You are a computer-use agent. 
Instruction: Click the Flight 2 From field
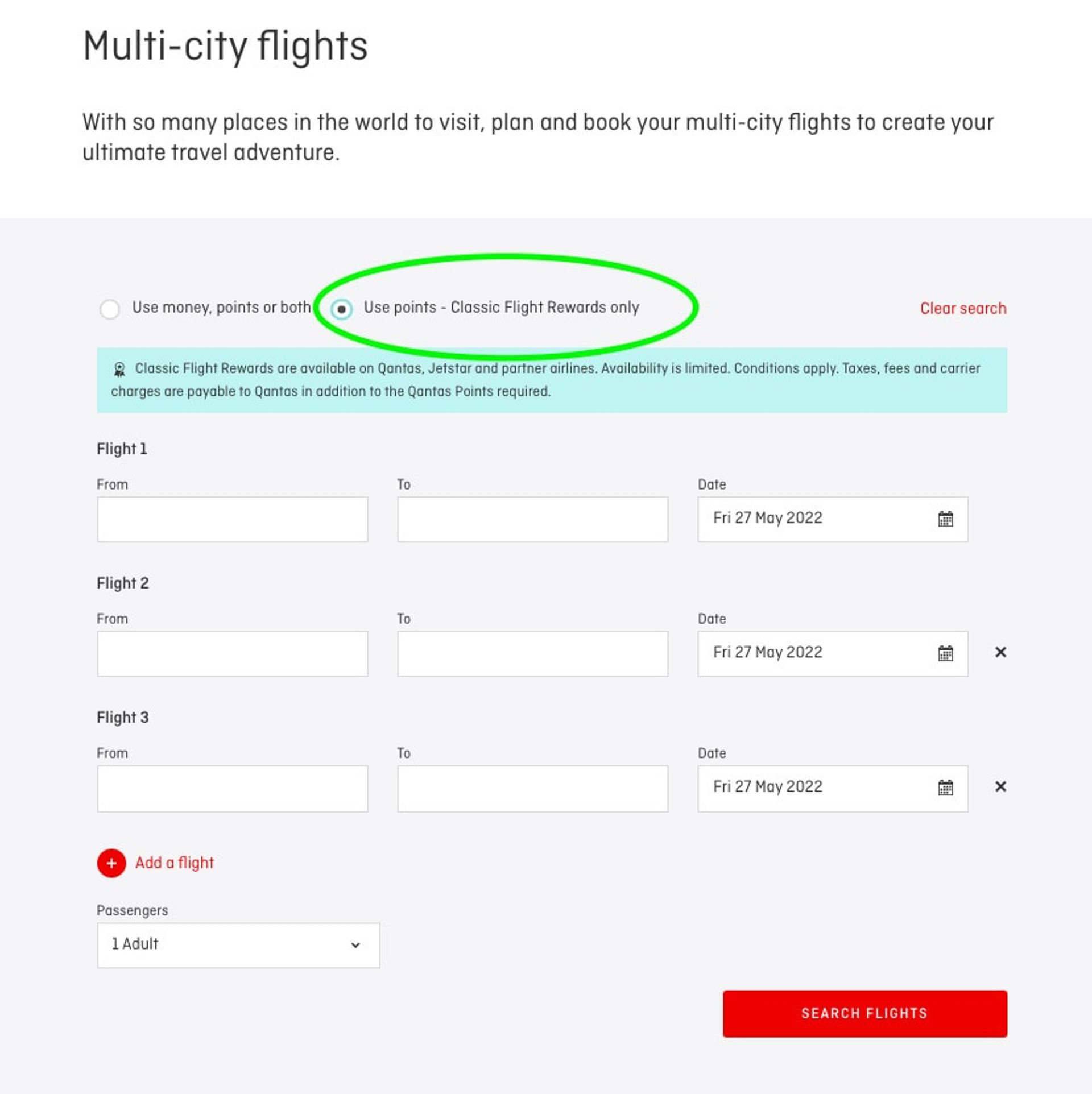coord(233,653)
